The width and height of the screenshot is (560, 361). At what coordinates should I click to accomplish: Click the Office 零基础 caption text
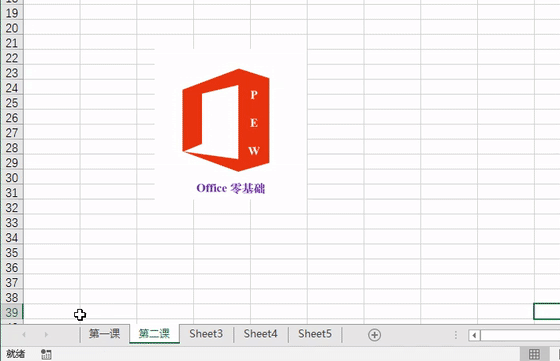pyautogui.click(x=231, y=188)
